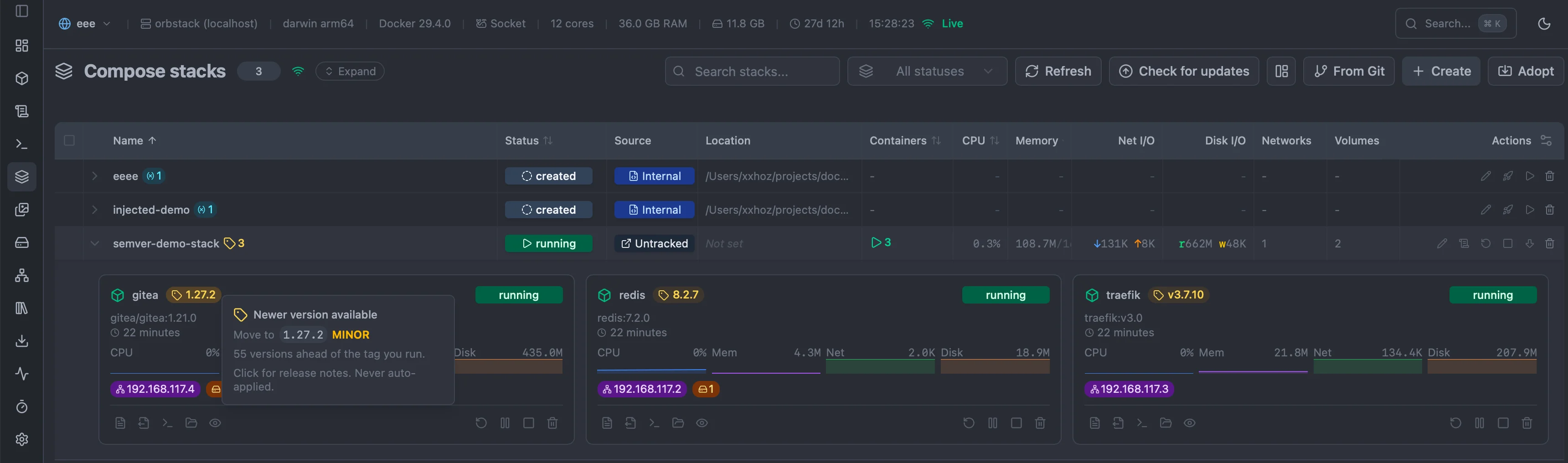The height and width of the screenshot is (463, 1568).
Task: Toggle select-all checkbox in table header
Action: pyautogui.click(x=69, y=140)
